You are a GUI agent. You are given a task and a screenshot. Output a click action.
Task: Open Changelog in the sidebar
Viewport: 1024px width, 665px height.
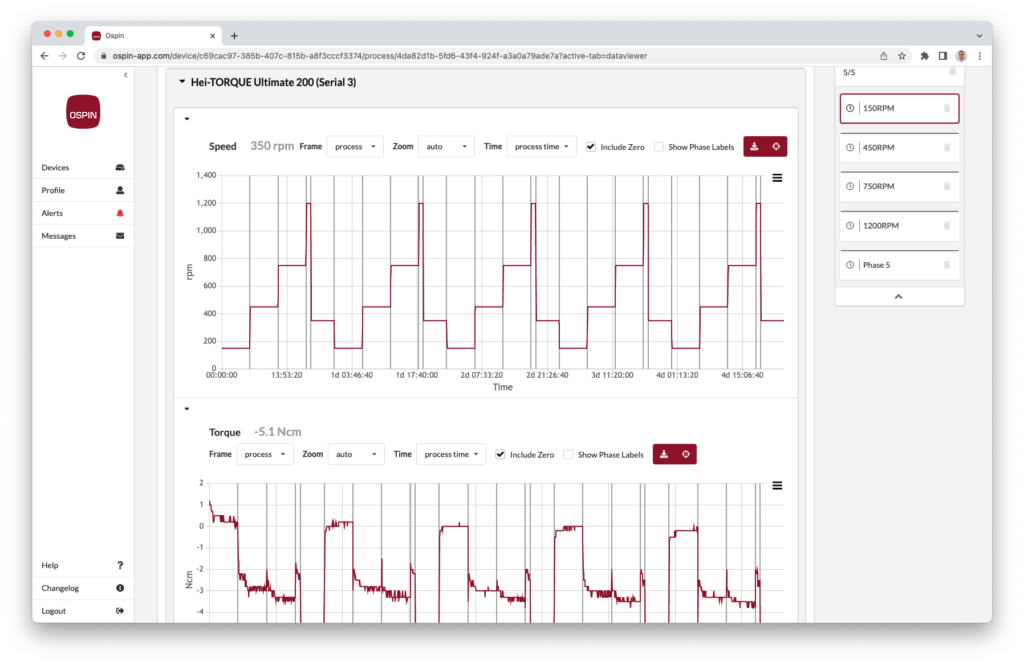[82, 588]
